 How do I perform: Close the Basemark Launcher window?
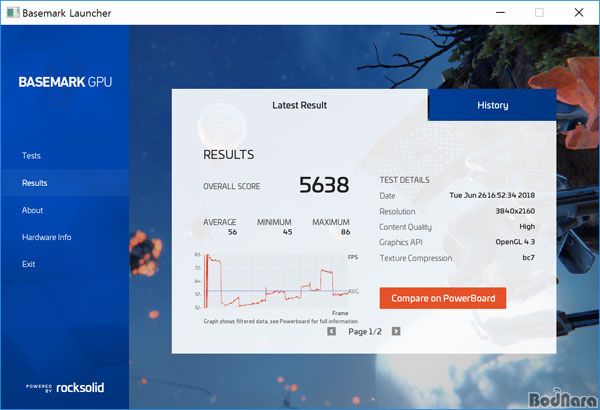[579, 13]
